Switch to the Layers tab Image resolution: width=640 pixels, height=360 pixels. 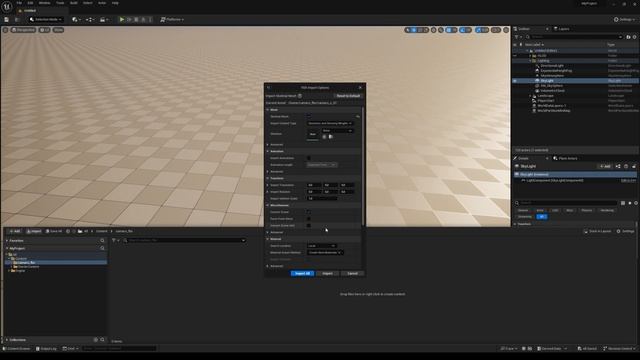(562, 29)
